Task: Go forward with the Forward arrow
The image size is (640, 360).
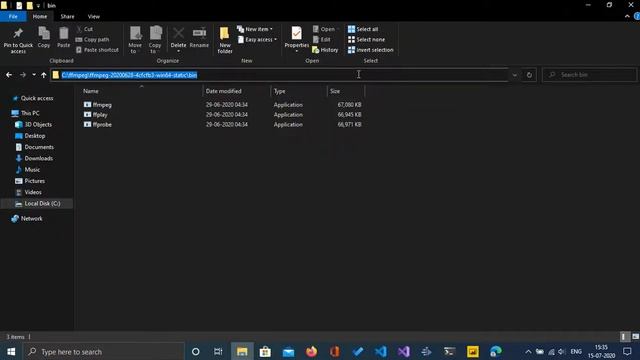Action: 23,75
